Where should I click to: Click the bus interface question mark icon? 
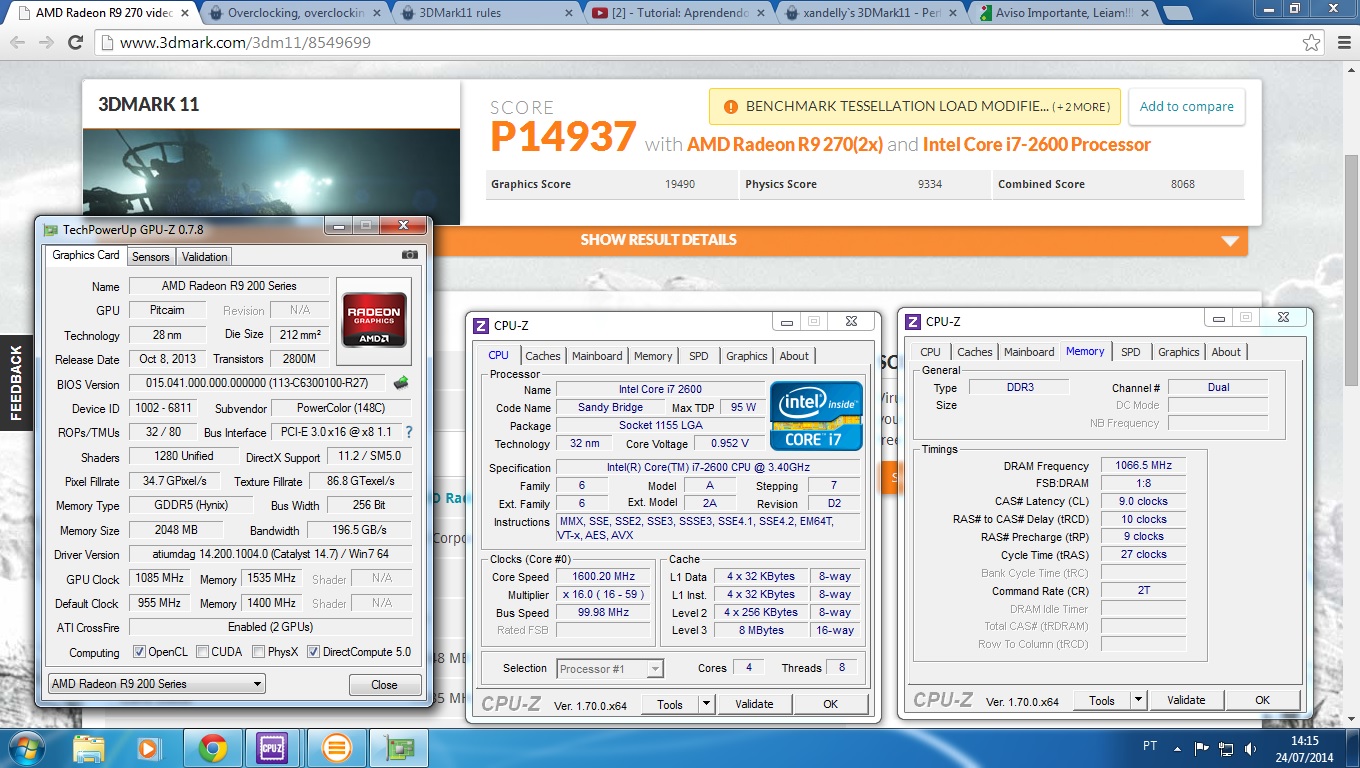[408, 432]
